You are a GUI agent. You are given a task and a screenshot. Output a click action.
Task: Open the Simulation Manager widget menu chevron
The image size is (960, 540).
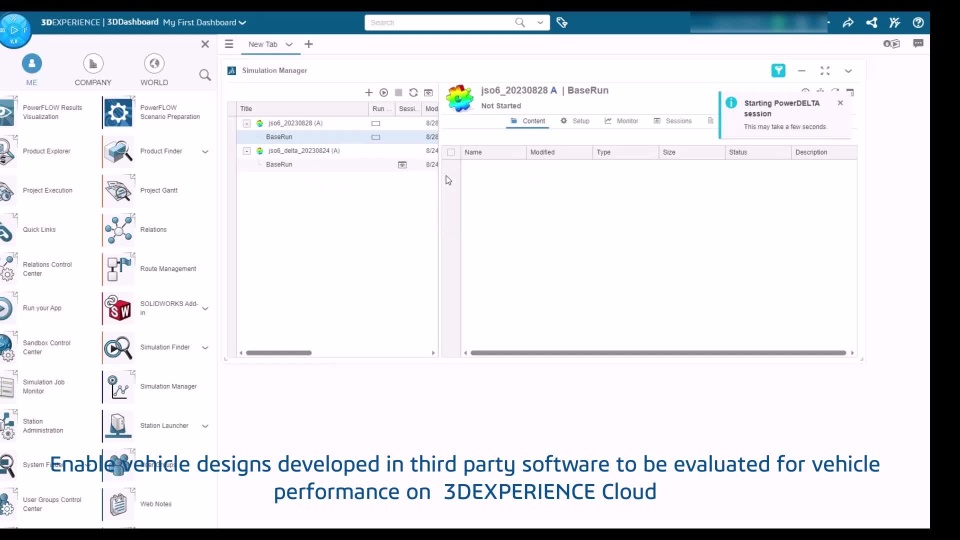tap(848, 71)
